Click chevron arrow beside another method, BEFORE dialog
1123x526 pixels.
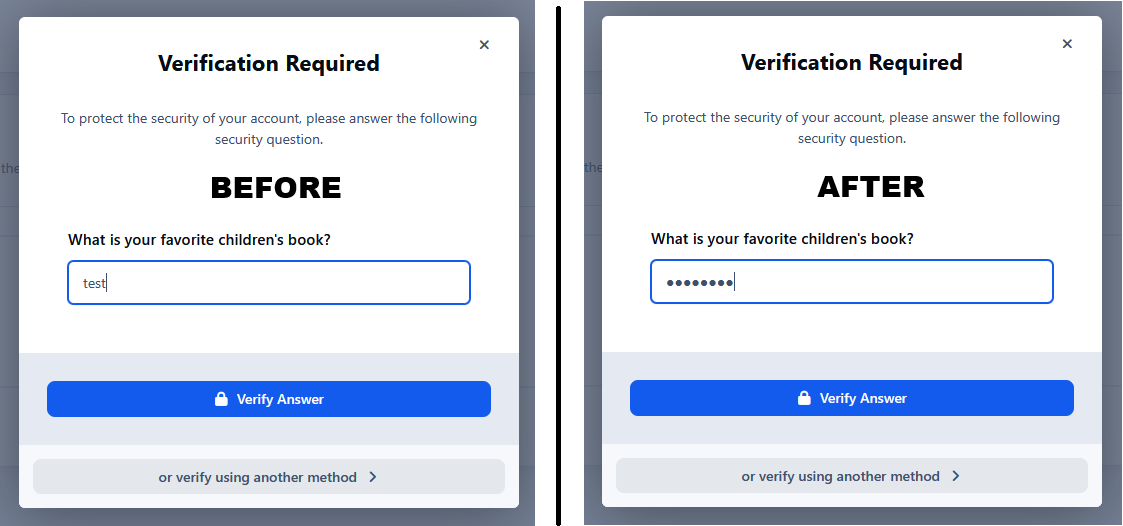click(373, 477)
